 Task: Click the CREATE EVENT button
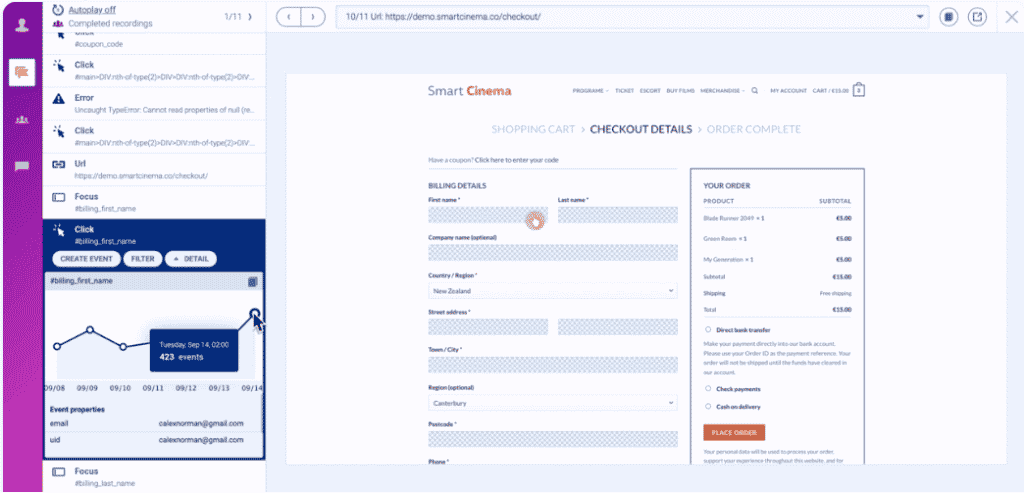(86, 259)
